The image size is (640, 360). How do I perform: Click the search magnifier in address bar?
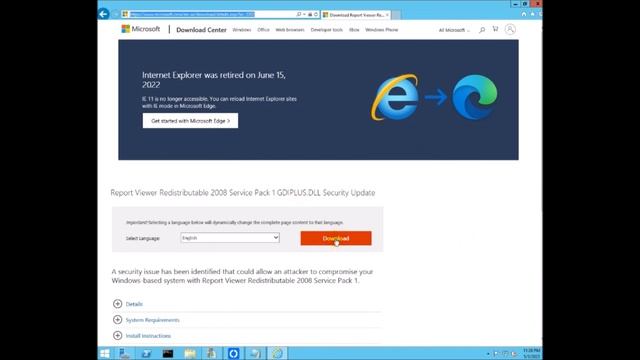299,14
